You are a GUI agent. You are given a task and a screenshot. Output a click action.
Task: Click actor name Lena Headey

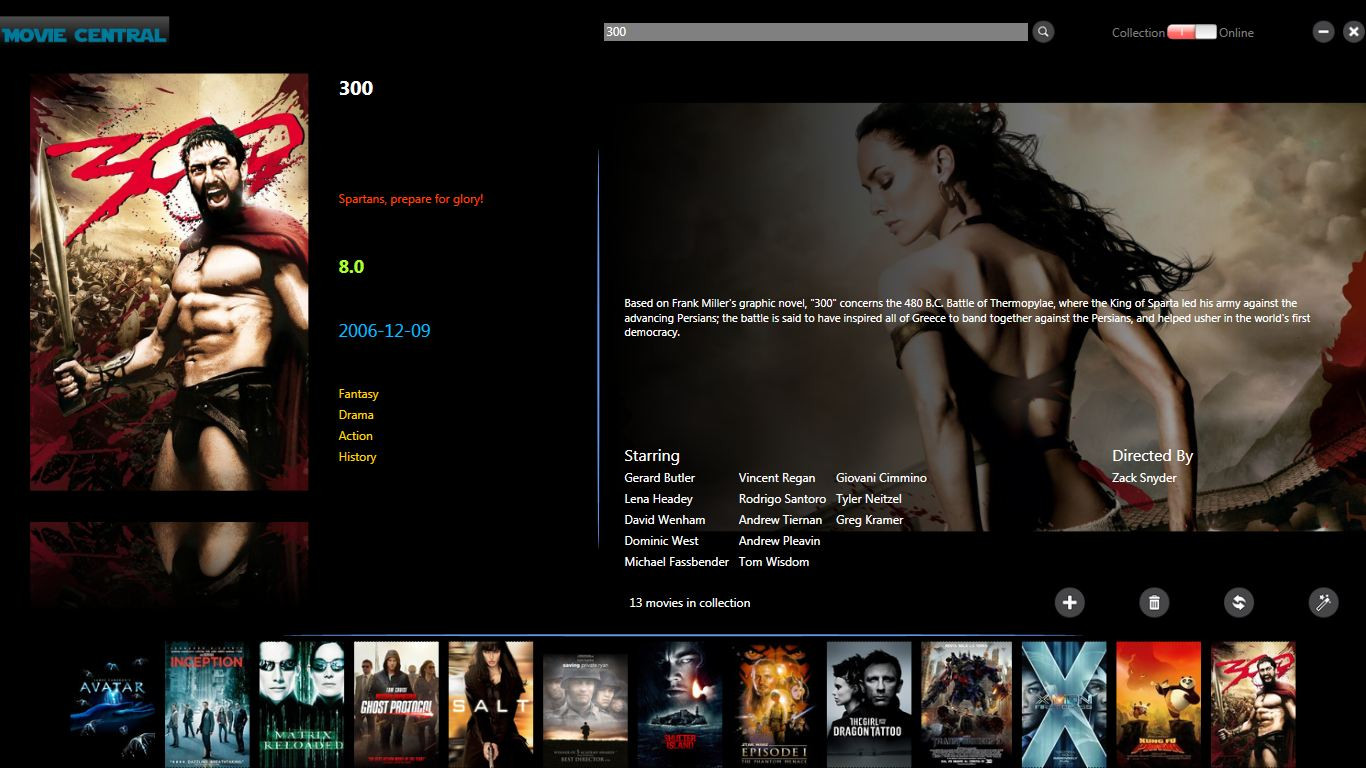click(658, 499)
